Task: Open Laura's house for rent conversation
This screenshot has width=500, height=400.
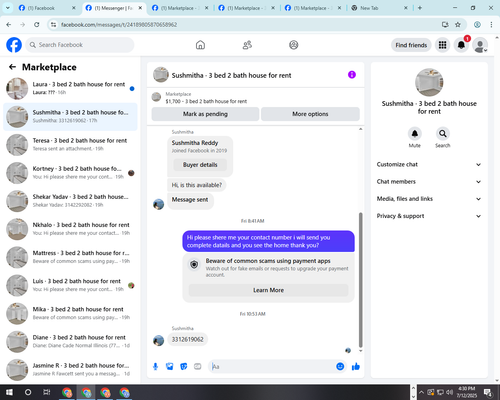Action: 70,89
